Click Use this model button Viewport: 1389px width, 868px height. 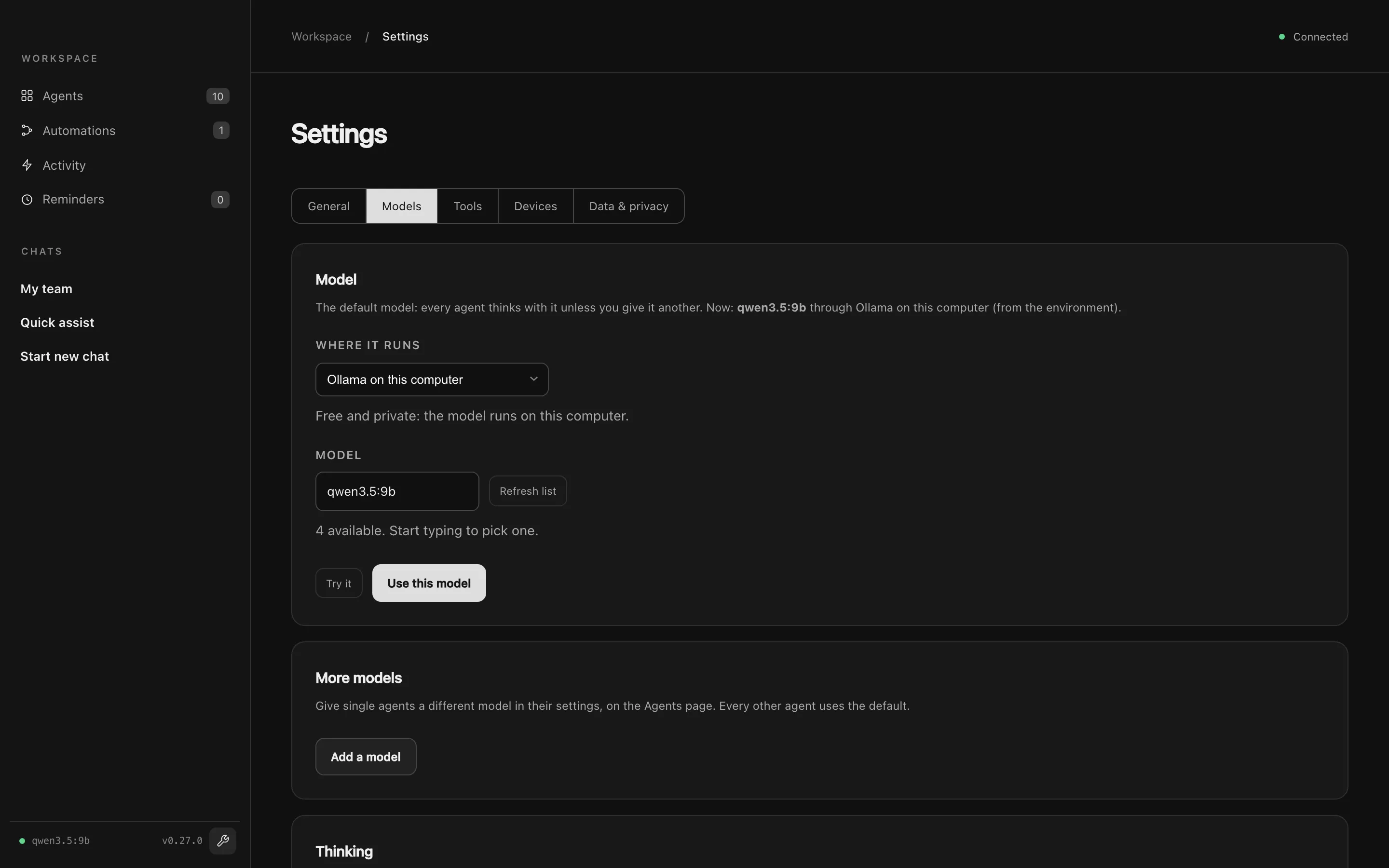coord(429,583)
